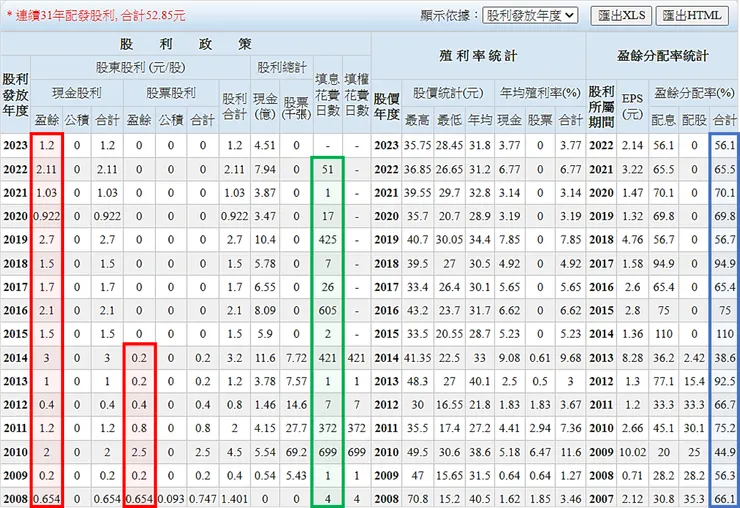Click the 0.093 公積 stock dividend for 2008
The height and width of the screenshot is (508, 740).
coord(171,499)
